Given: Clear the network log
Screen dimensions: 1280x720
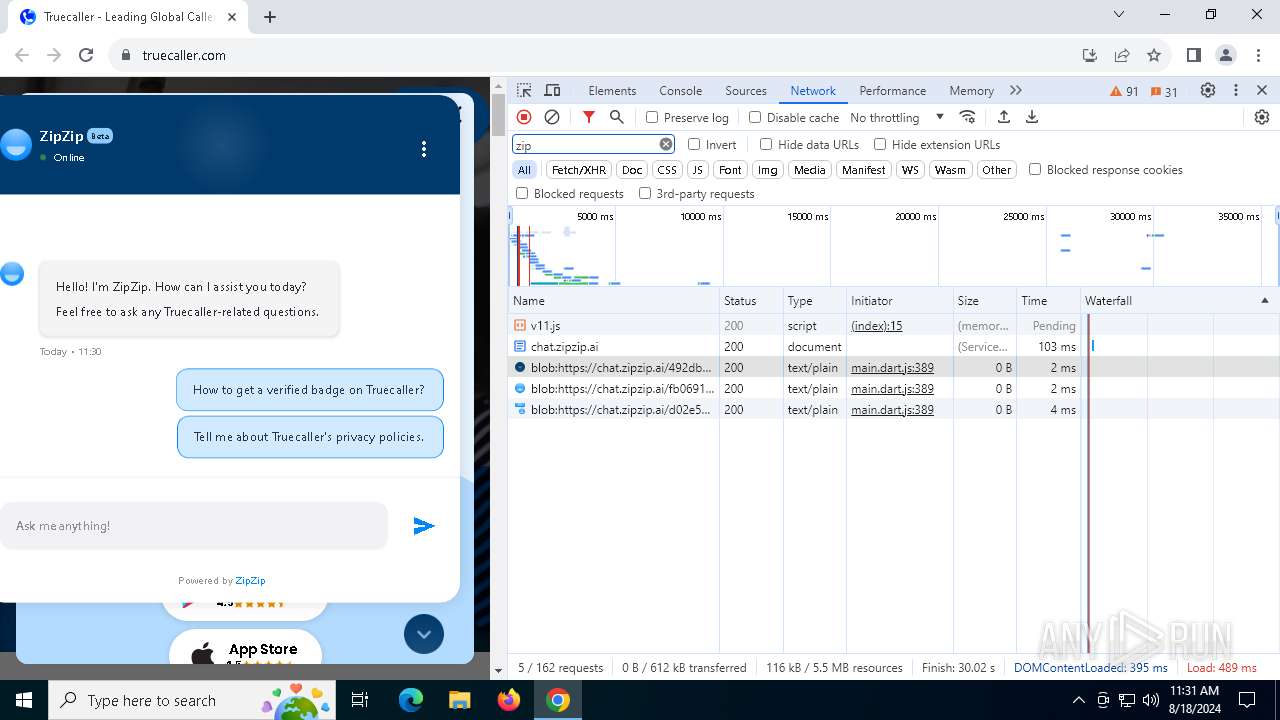Looking at the screenshot, I should pos(552,117).
